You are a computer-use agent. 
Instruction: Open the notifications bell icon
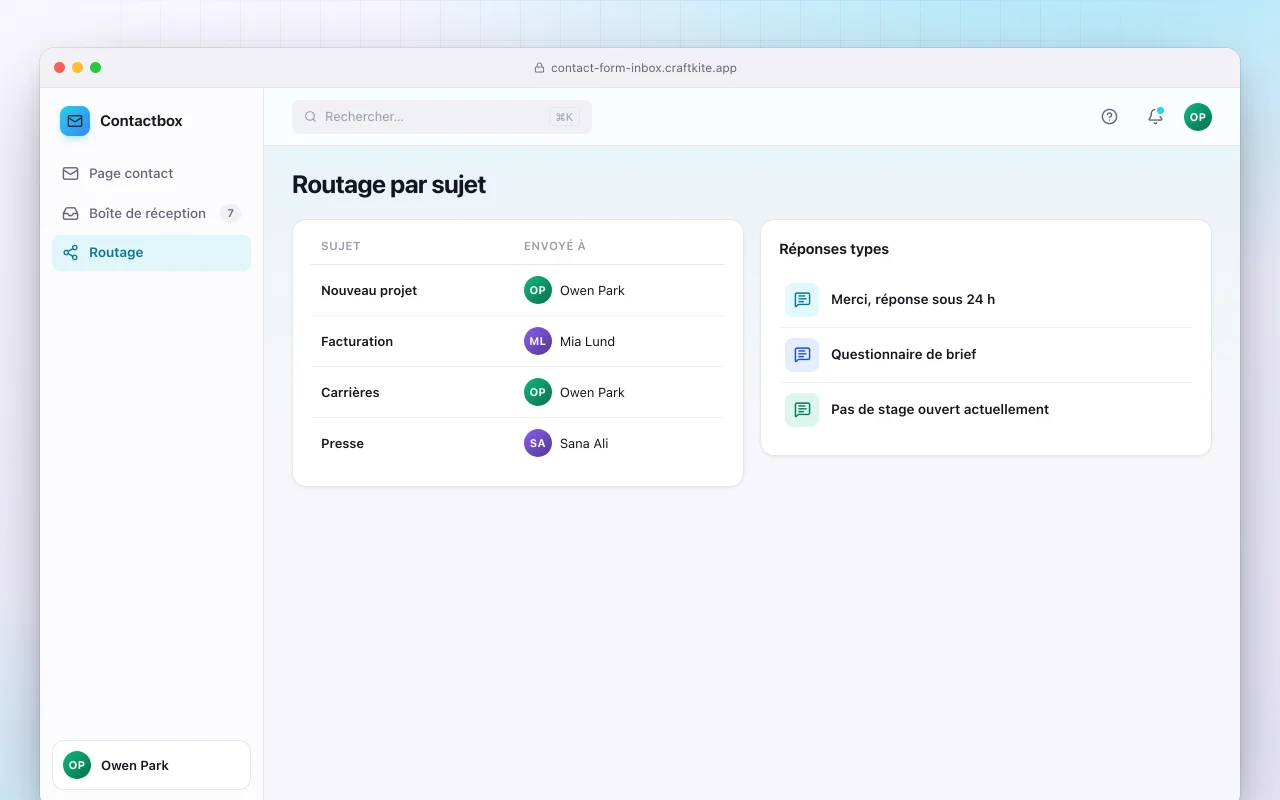pos(1155,117)
